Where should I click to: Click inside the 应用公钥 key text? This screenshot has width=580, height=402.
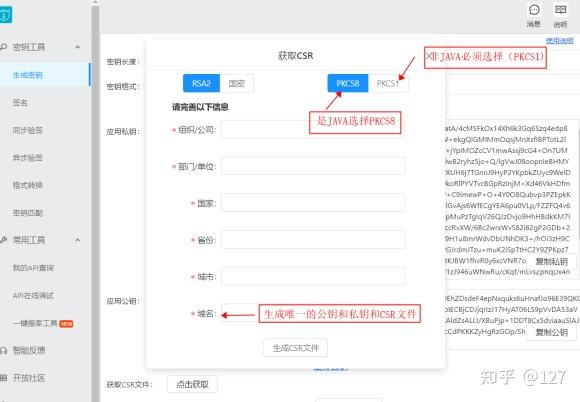[x=512, y=315]
